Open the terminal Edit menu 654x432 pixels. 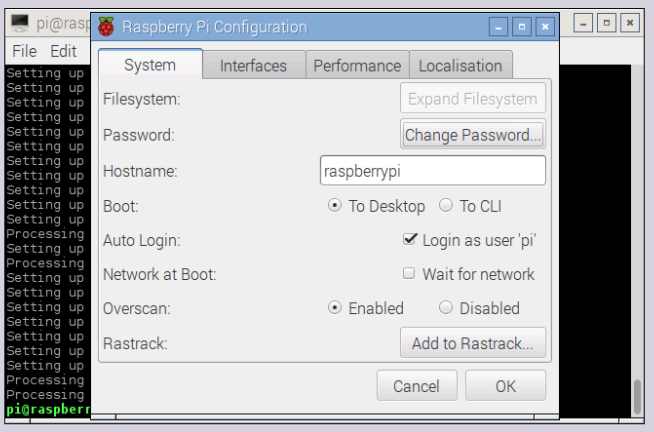(63, 51)
